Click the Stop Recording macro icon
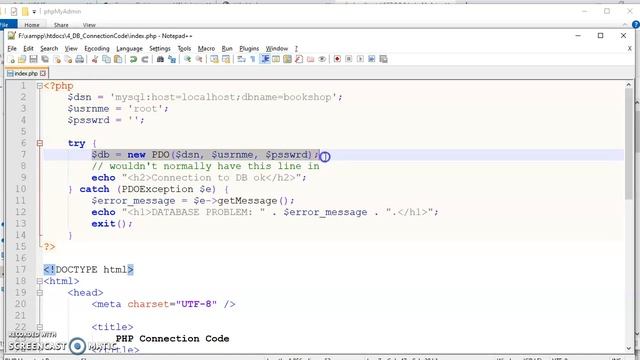 (349, 59)
